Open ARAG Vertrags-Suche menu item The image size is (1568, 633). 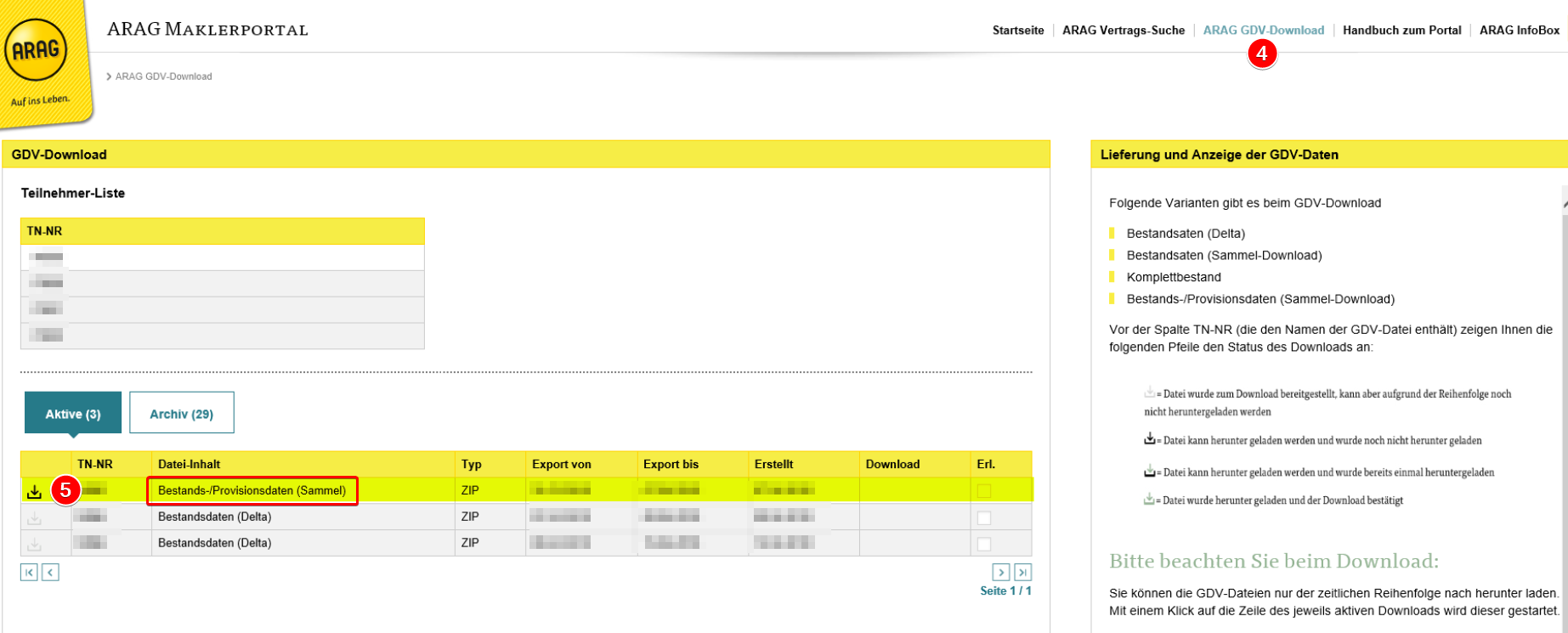[1124, 31]
